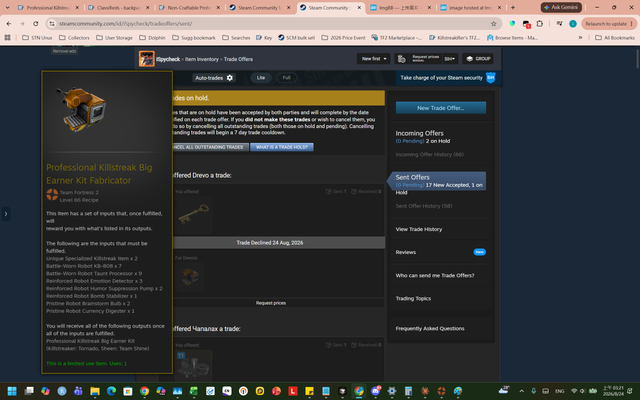Click the shield extension icon in toolbar
This screenshot has width=640, height=400.
point(512,24)
